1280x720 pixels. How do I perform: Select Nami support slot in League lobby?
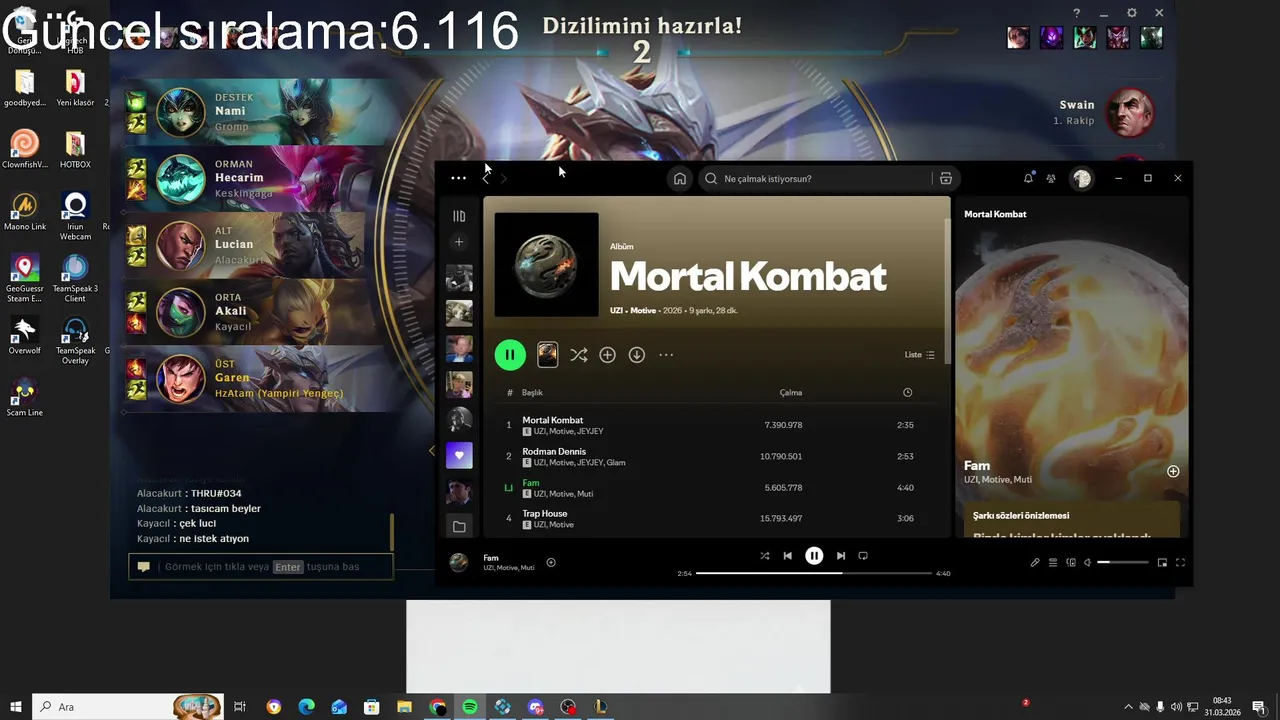tap(257, 112)
